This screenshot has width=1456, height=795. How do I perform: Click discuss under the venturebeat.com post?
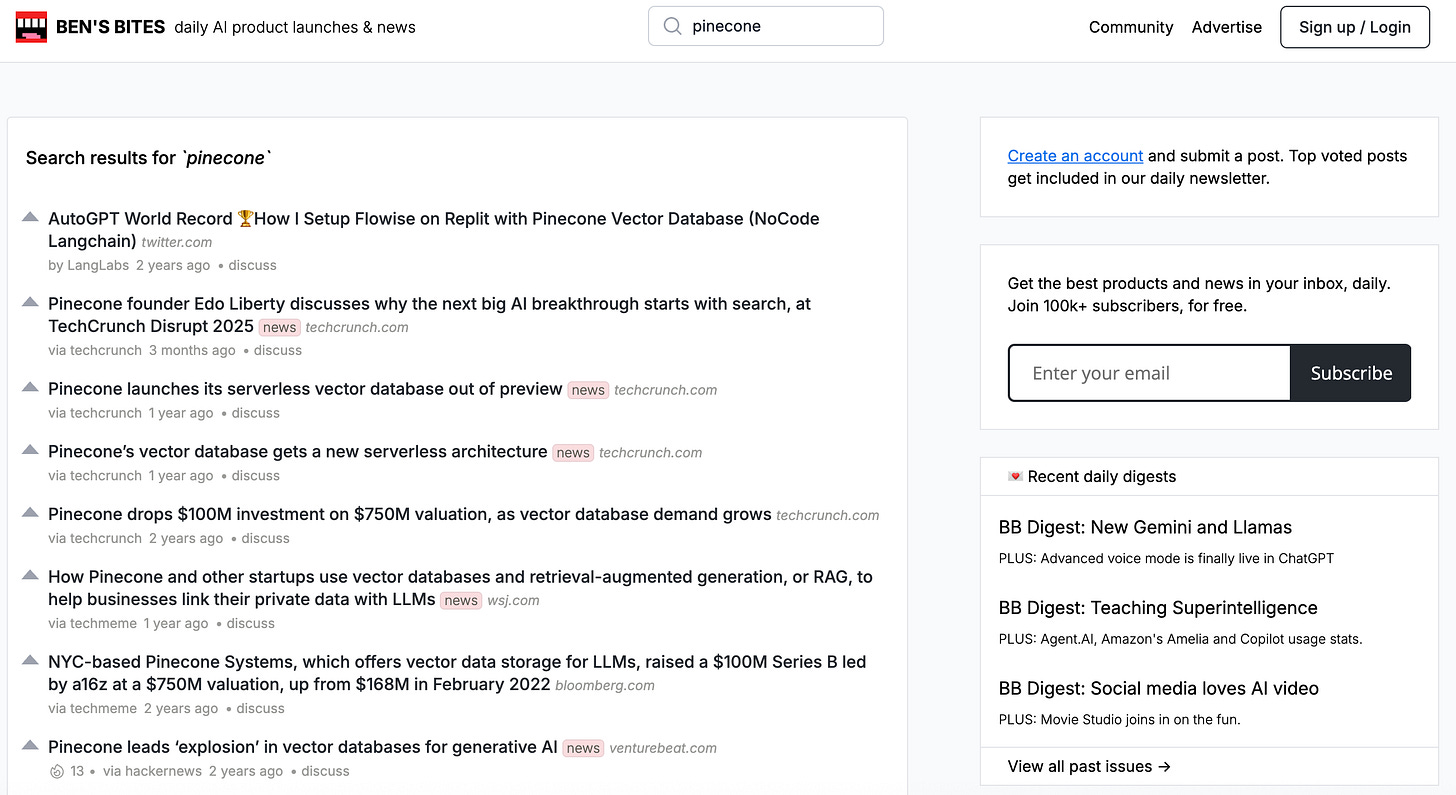(325, 771)
